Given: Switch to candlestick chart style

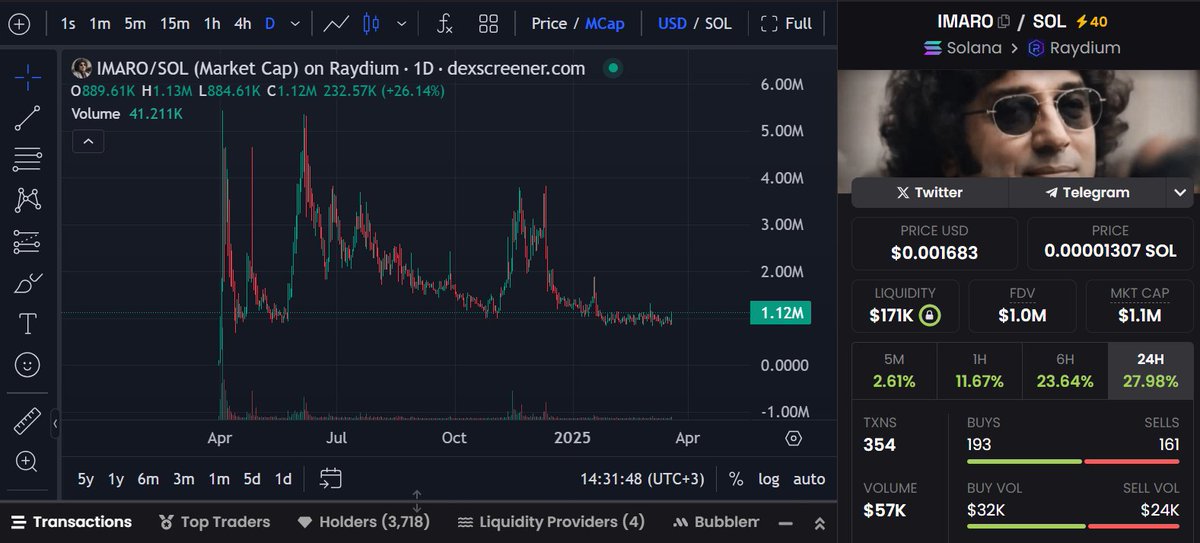Looking at the screenshot, I should pos(372,23).
